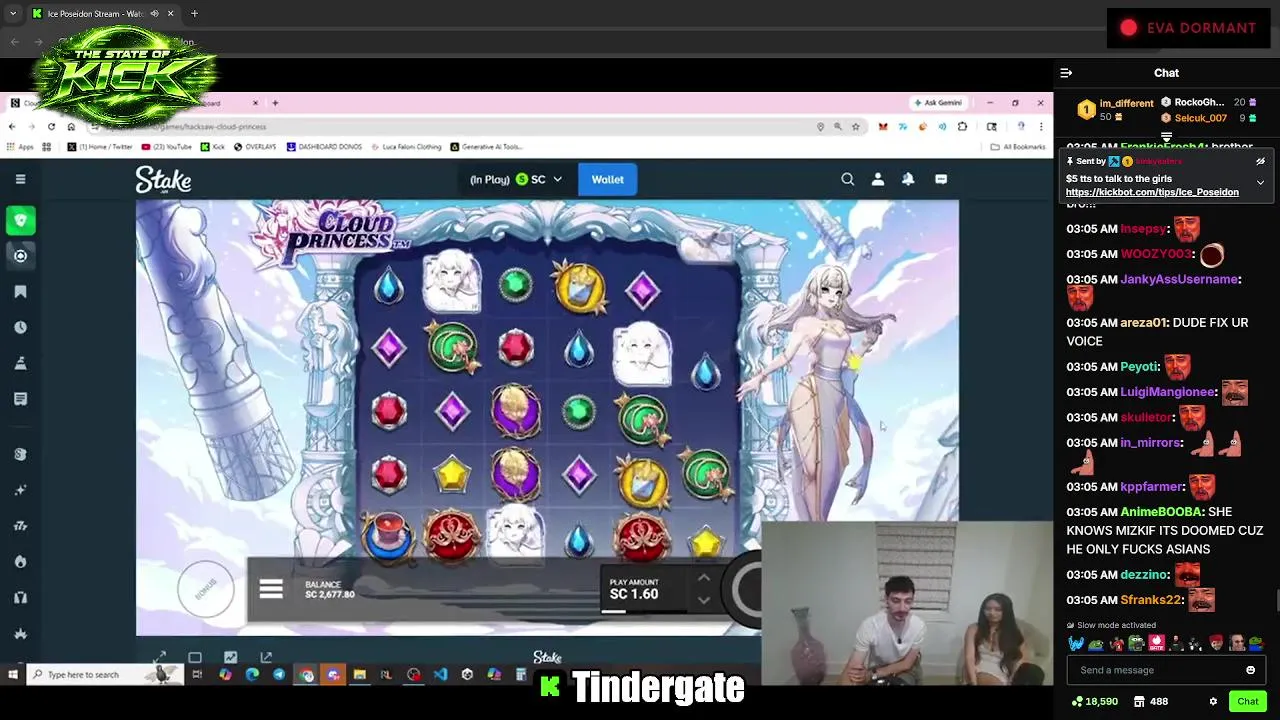
Task: Click the back arrow in inner browser
Action: 12,126
